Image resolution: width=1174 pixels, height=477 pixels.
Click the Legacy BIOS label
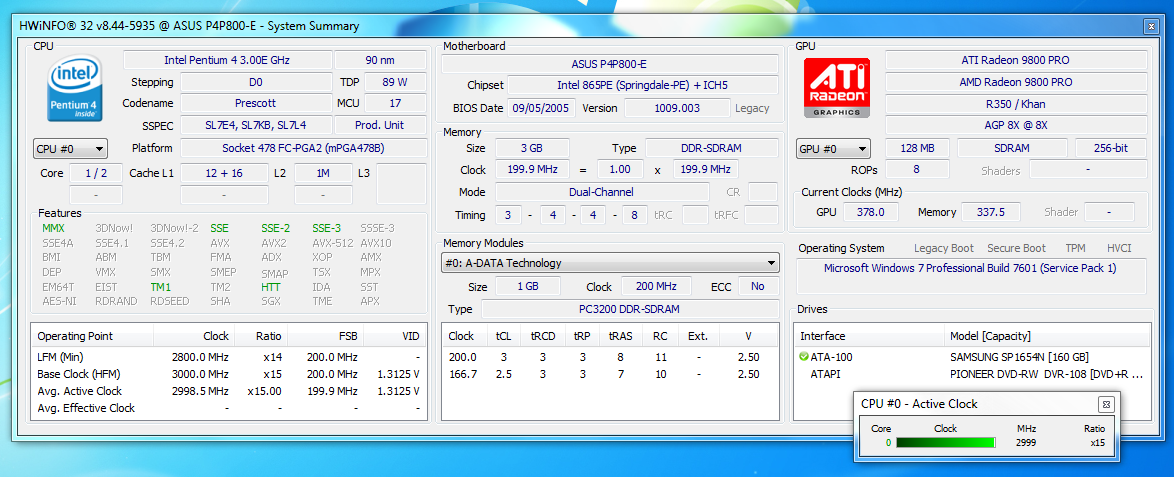(752, 108)
